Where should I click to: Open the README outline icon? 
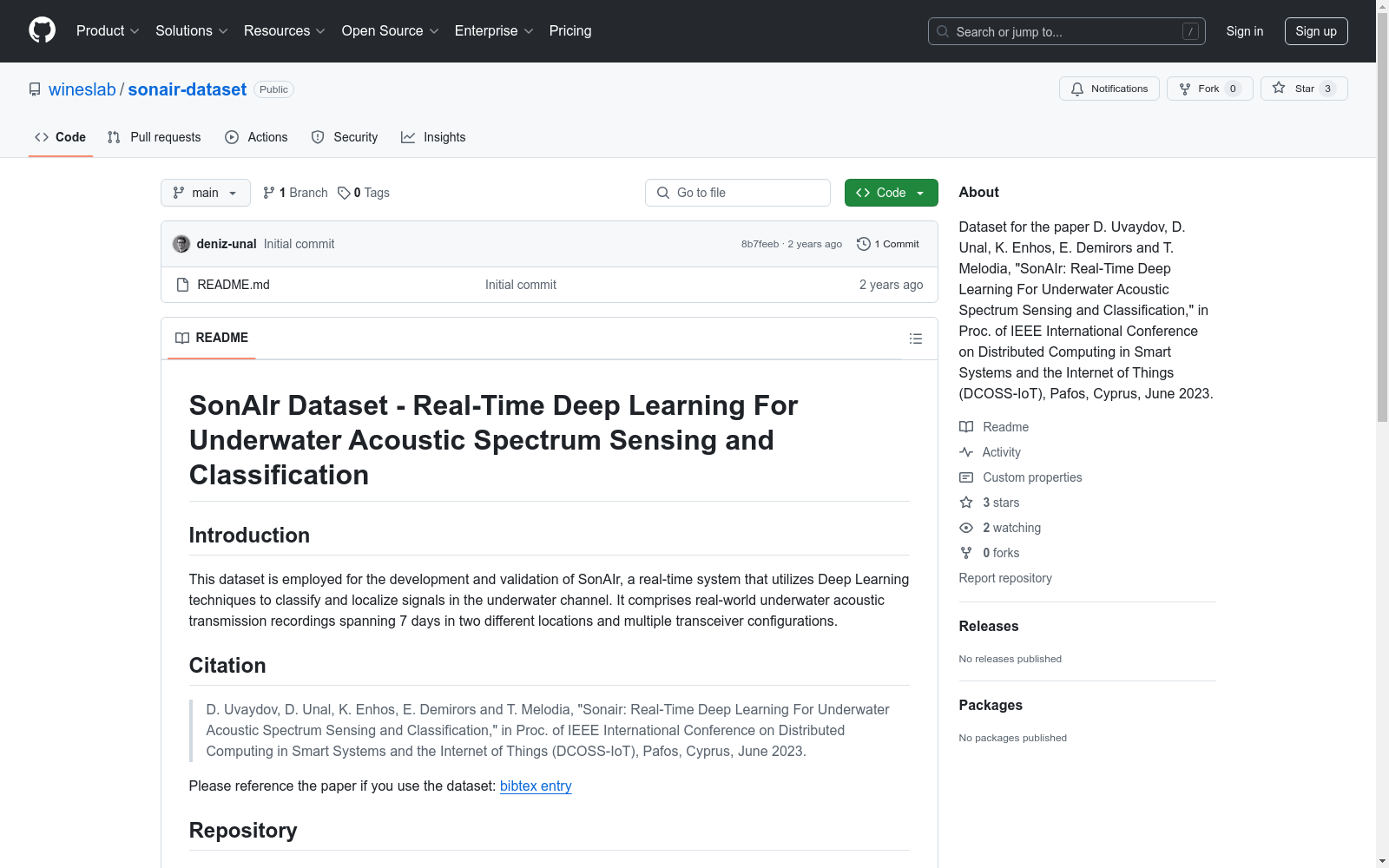pyautogui.click(x=915, y=339)
